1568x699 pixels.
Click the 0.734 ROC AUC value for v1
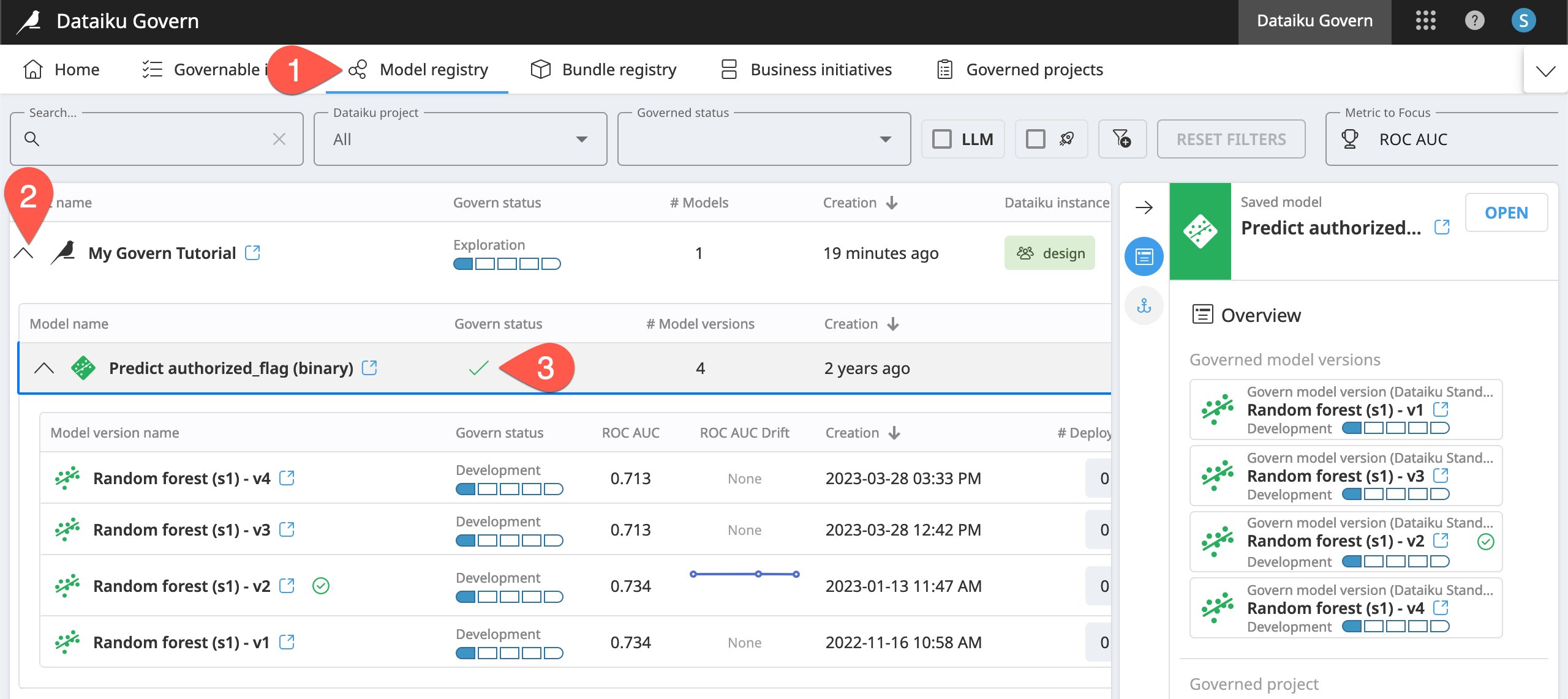[630, 642]
